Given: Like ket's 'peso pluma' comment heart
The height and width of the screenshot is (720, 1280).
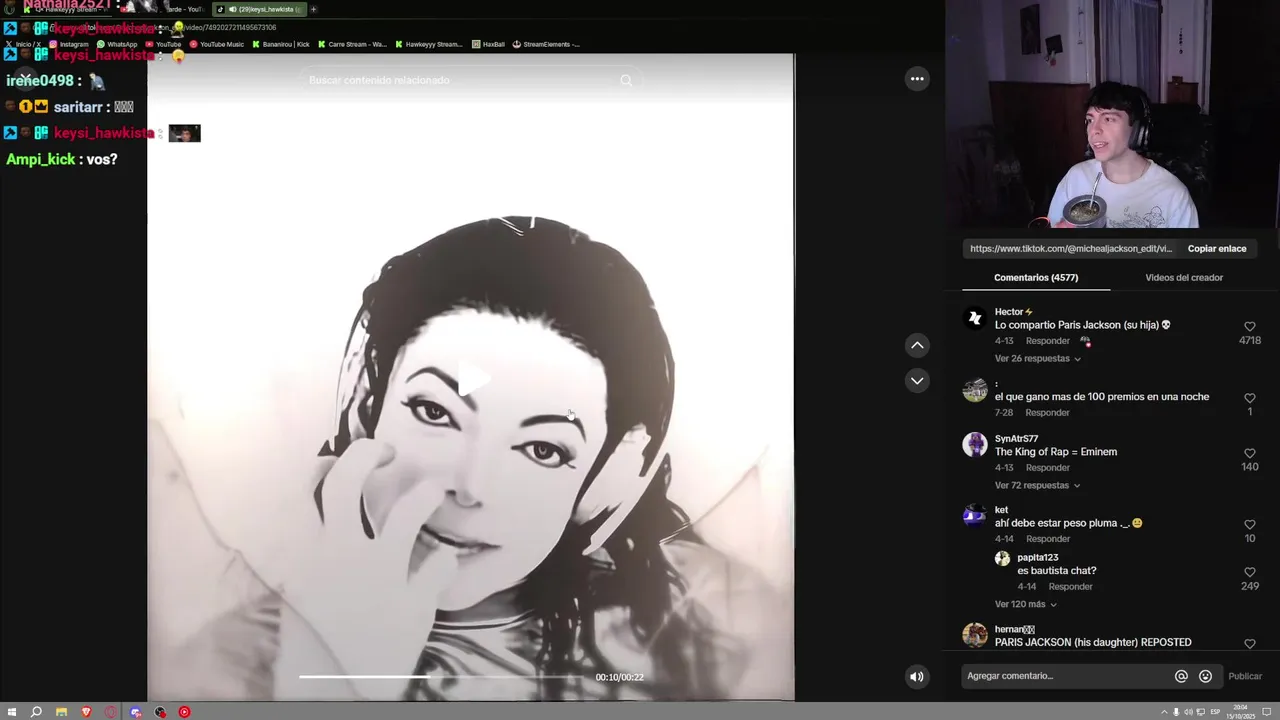Looking at the screenshot, I should pyautogui.click(x=1249, y=524).
